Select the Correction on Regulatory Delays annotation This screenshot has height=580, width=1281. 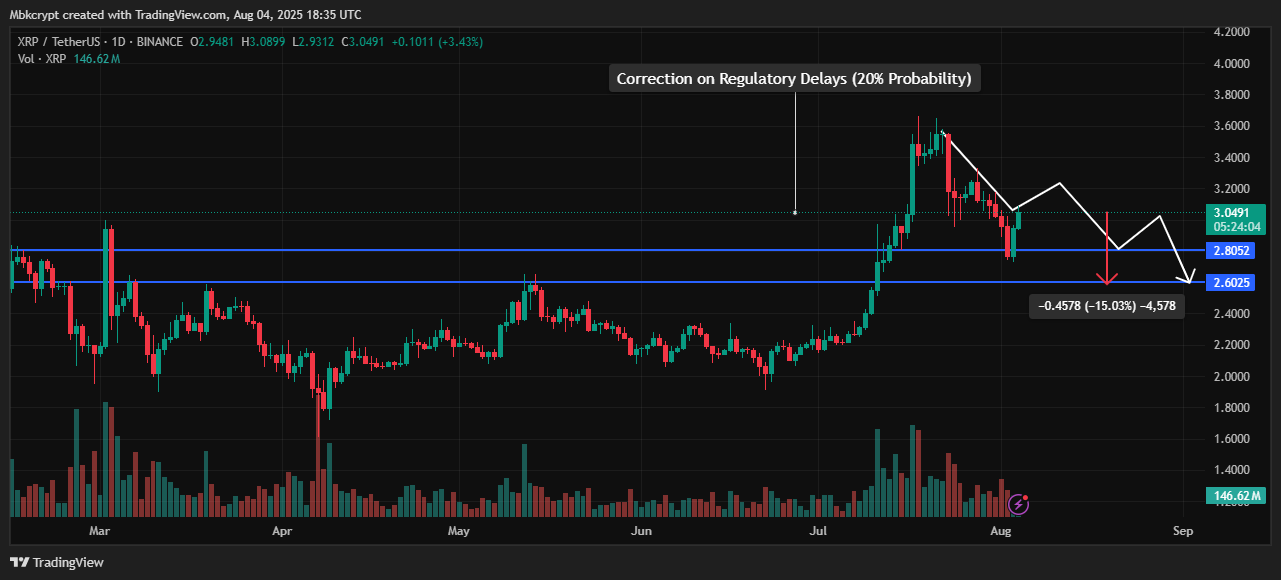tap(794, 79)
